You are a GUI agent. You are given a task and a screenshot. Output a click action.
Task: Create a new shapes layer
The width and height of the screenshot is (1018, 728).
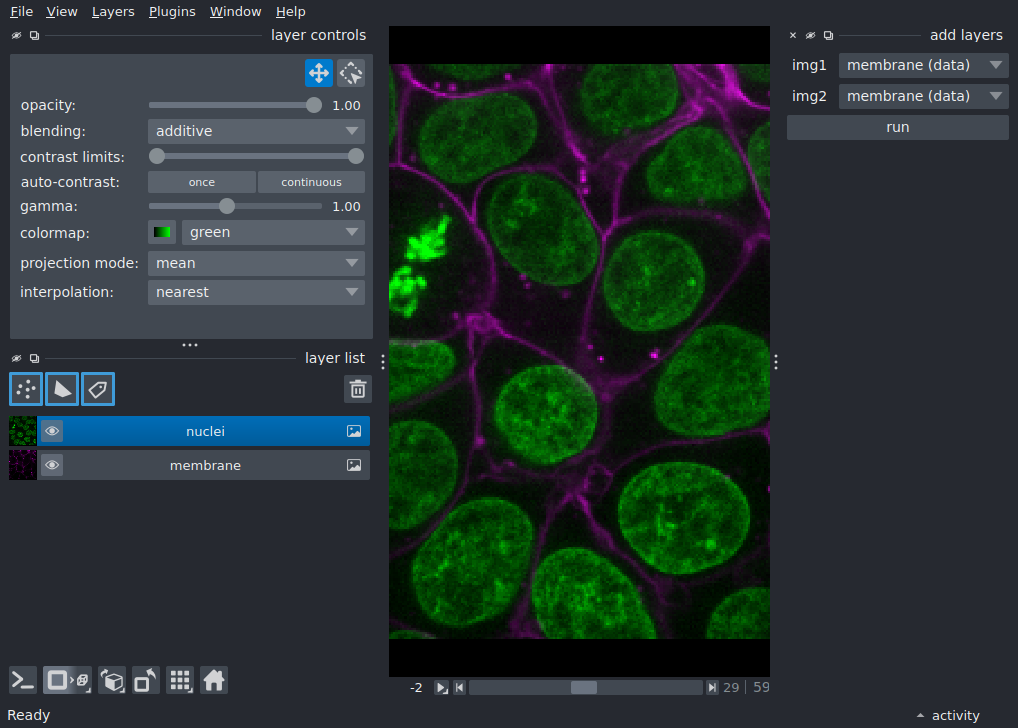(x=62, y=389)
